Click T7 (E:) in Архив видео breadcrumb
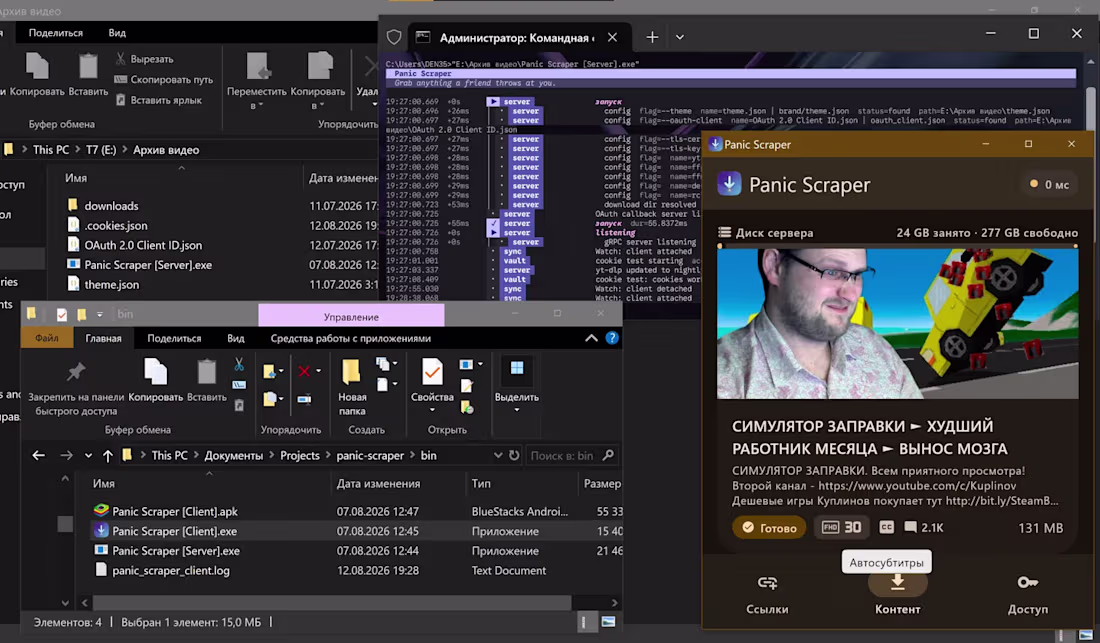The width and height of the screenshot is (1100, 643). 101,149
